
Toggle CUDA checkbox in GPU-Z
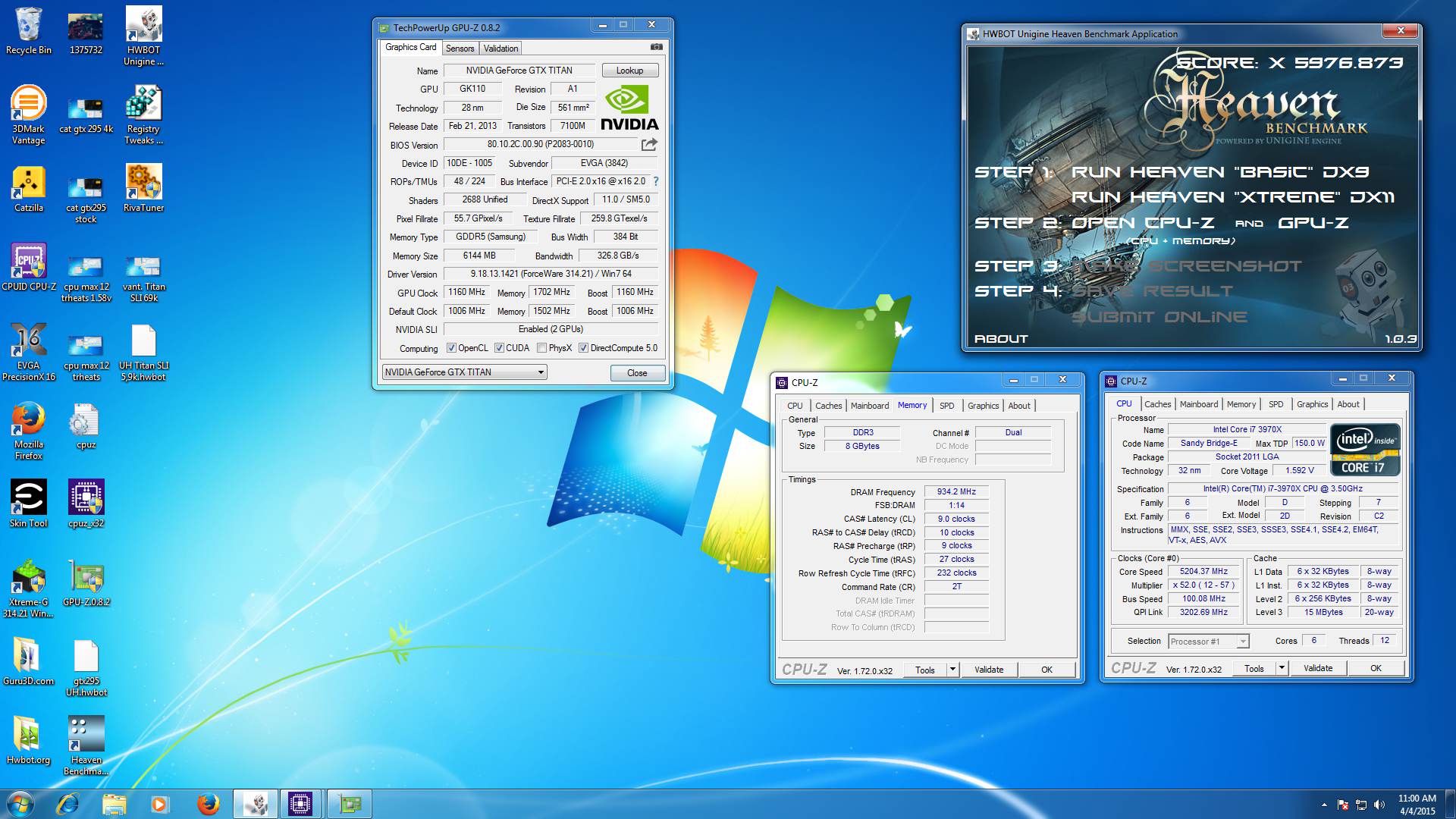pyautogui.click(x=499, y=348)
